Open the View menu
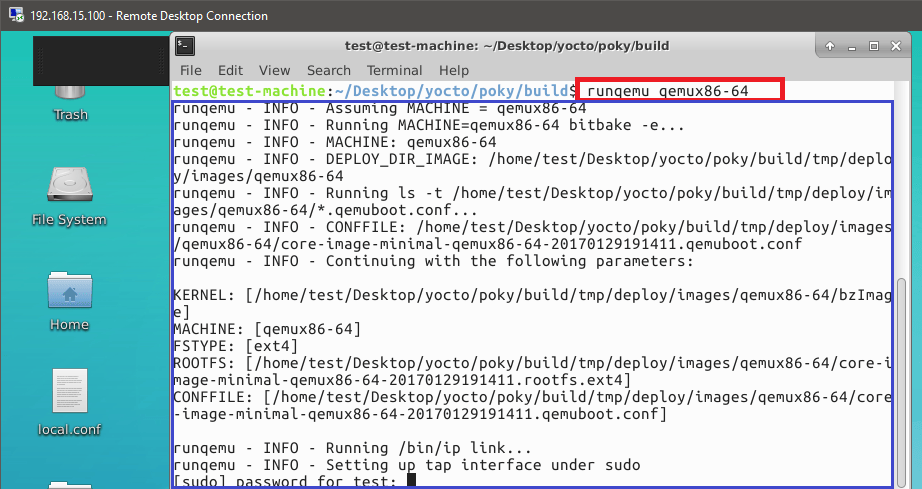The image size is (922, 489). 274,70
